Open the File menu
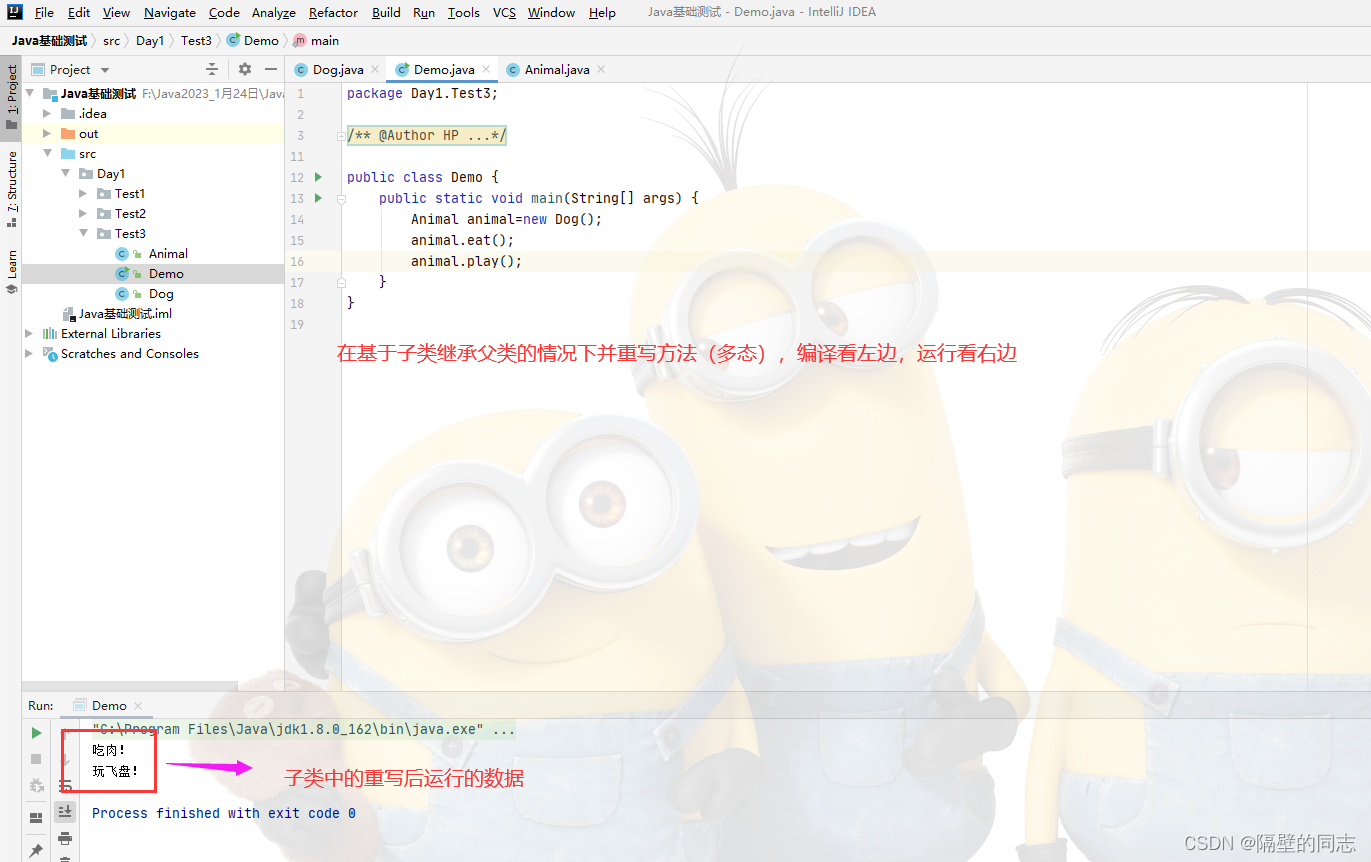This screenshot has height=862, width=1371. point(44,13)
